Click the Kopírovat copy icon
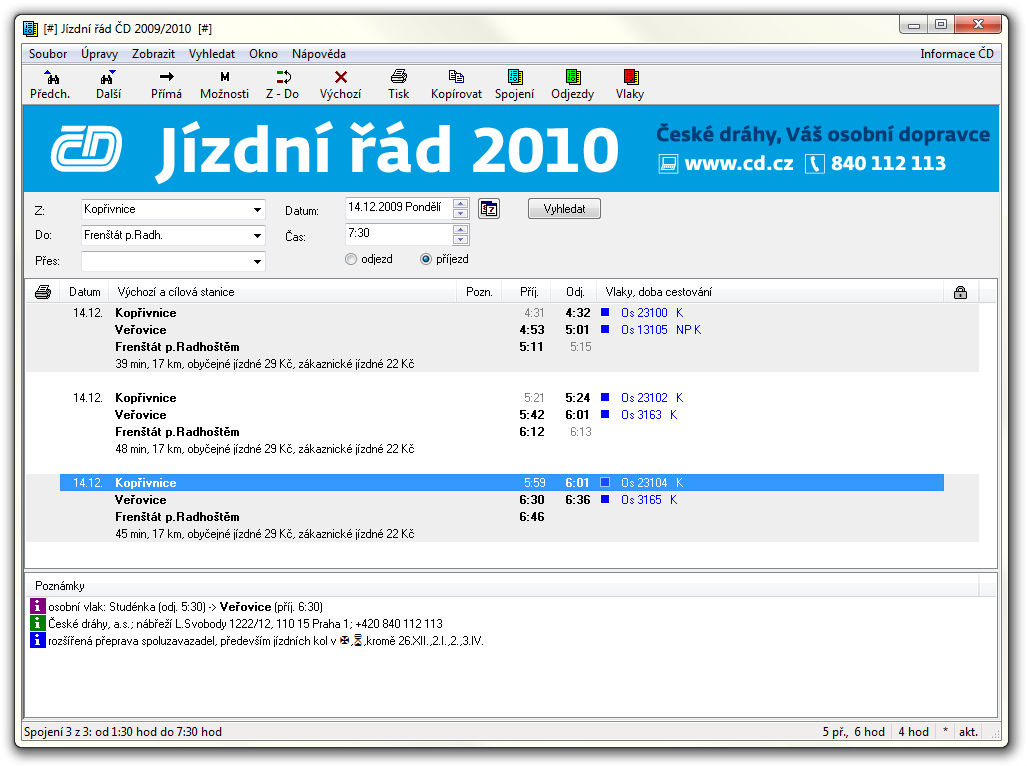The image size is (1027, 766). [457, 77]
